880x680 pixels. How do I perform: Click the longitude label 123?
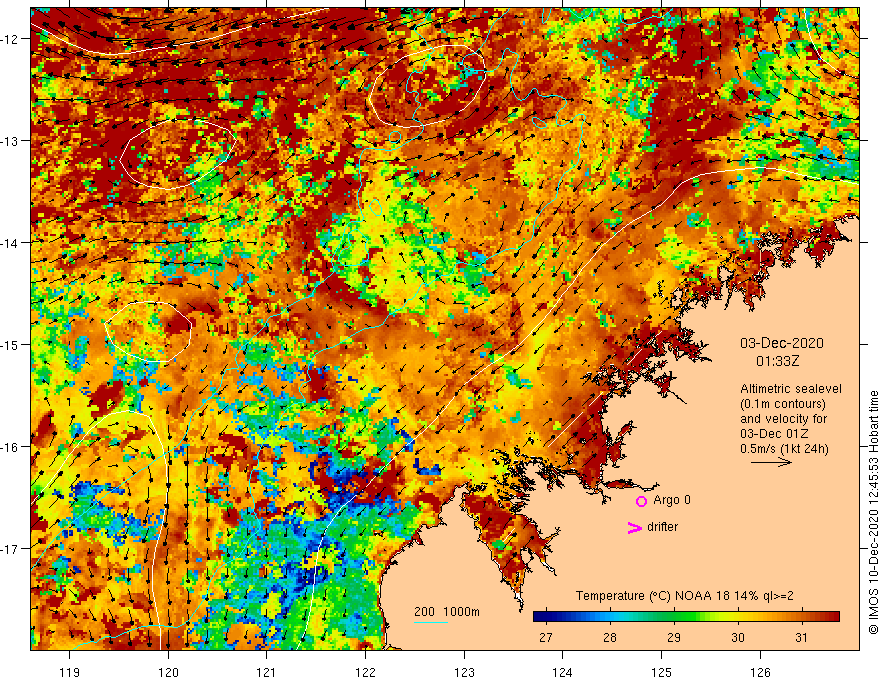[x=464, y=672]
